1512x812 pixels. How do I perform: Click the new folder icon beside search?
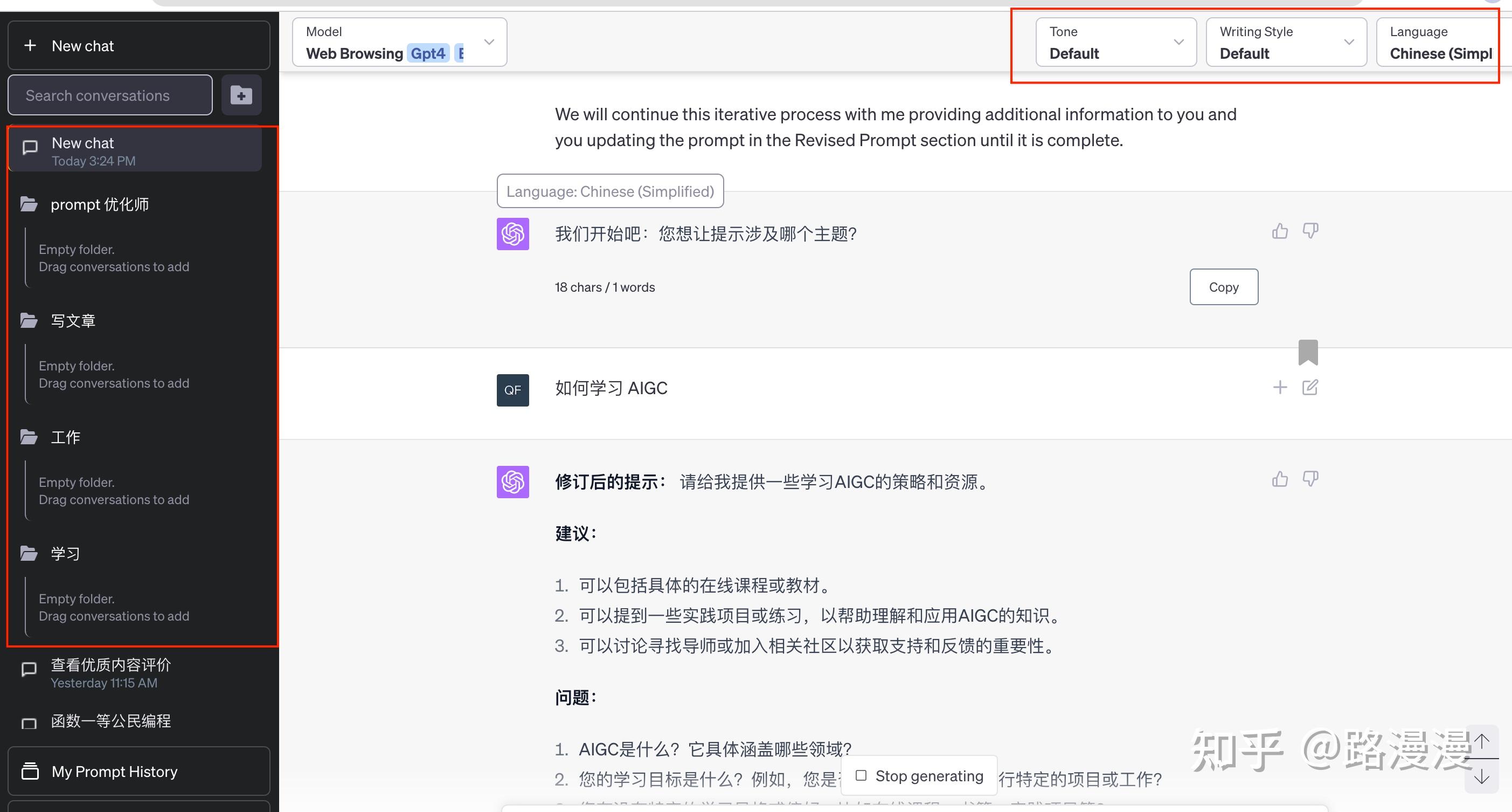coord(241,95)
